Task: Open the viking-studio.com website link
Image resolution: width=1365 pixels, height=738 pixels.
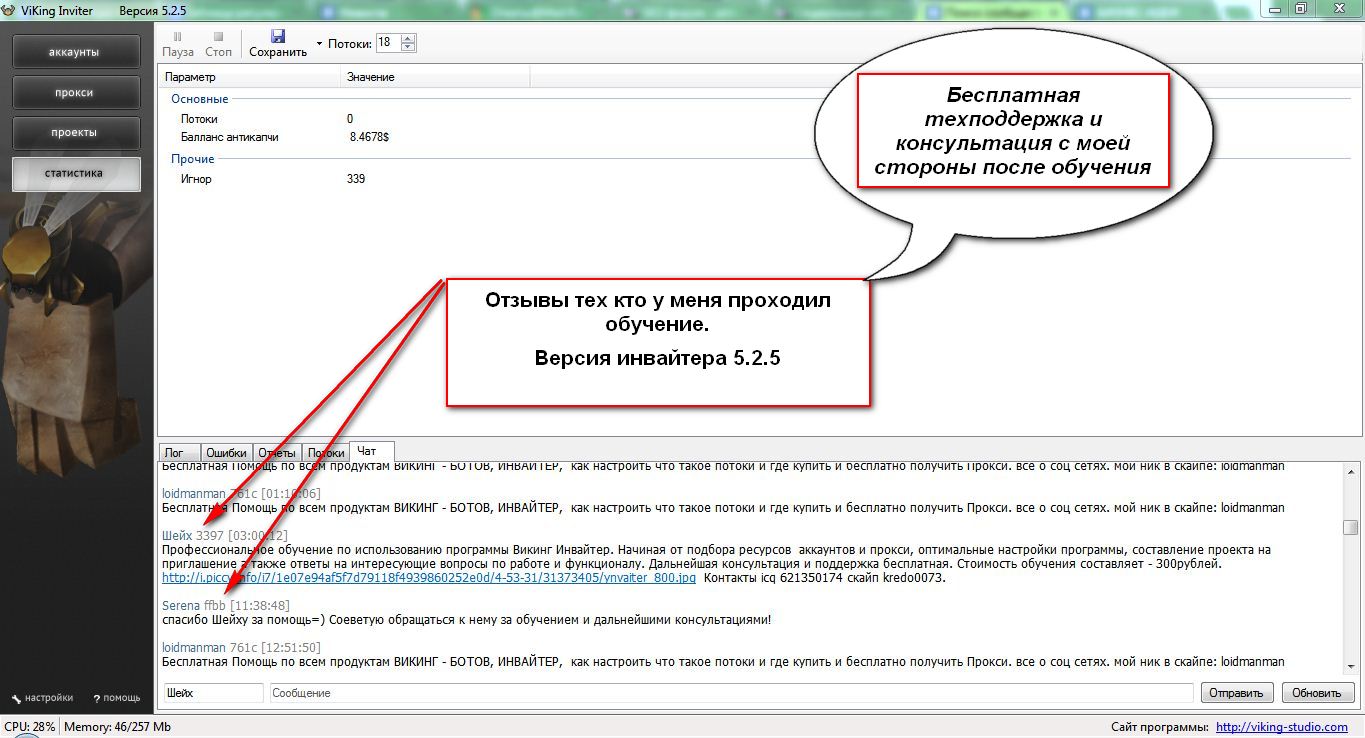Action: point(1281,727)
